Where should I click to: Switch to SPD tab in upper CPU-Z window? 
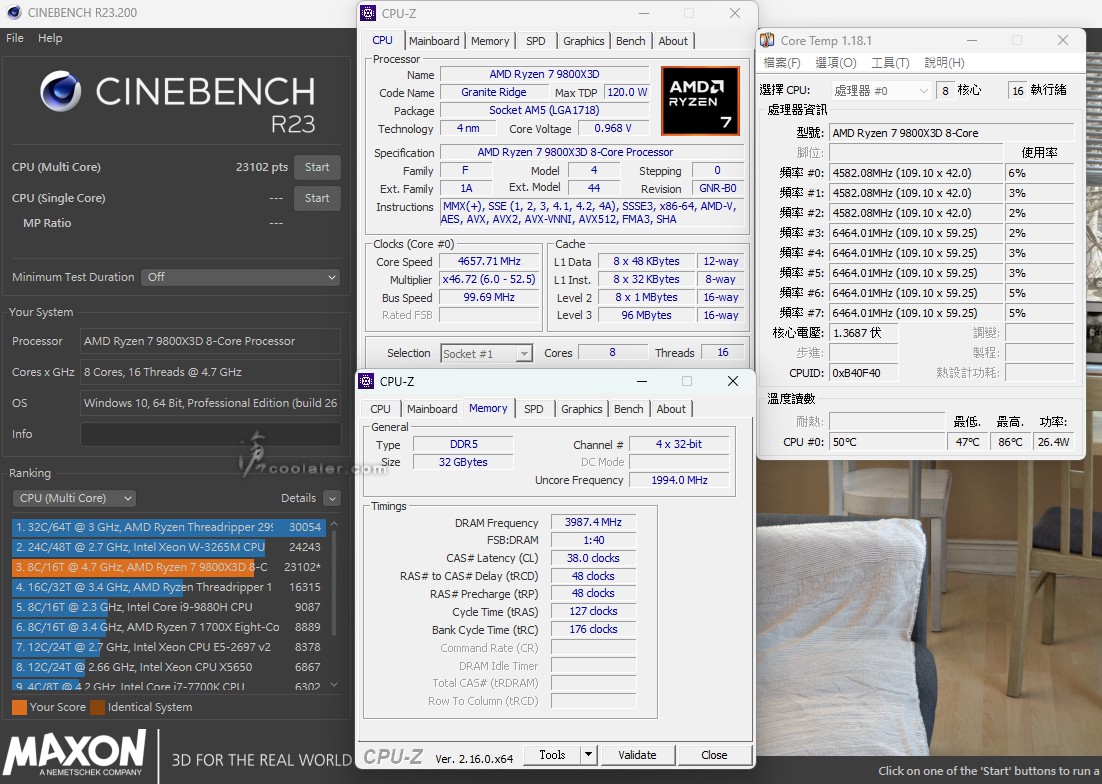(536, 41)
